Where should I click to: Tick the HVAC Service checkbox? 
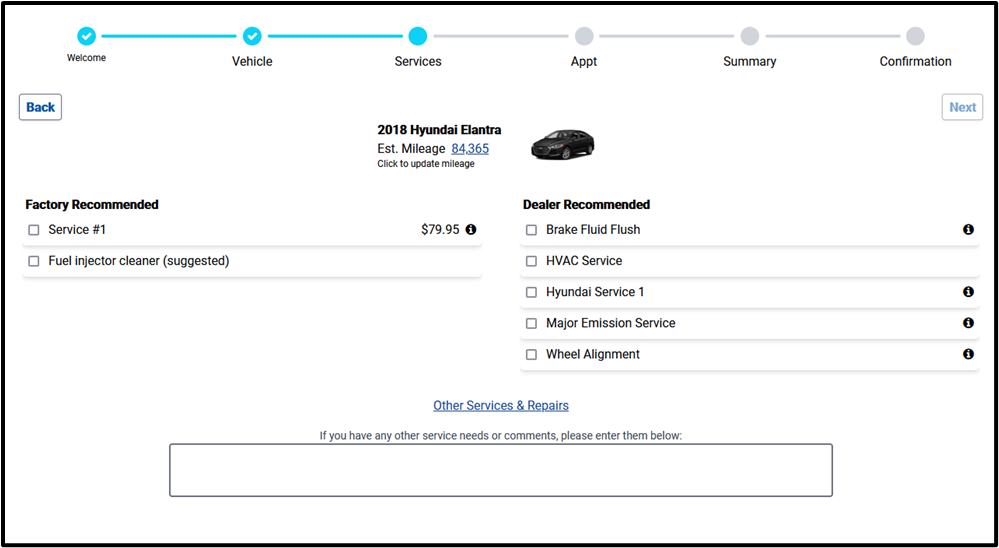532,261
